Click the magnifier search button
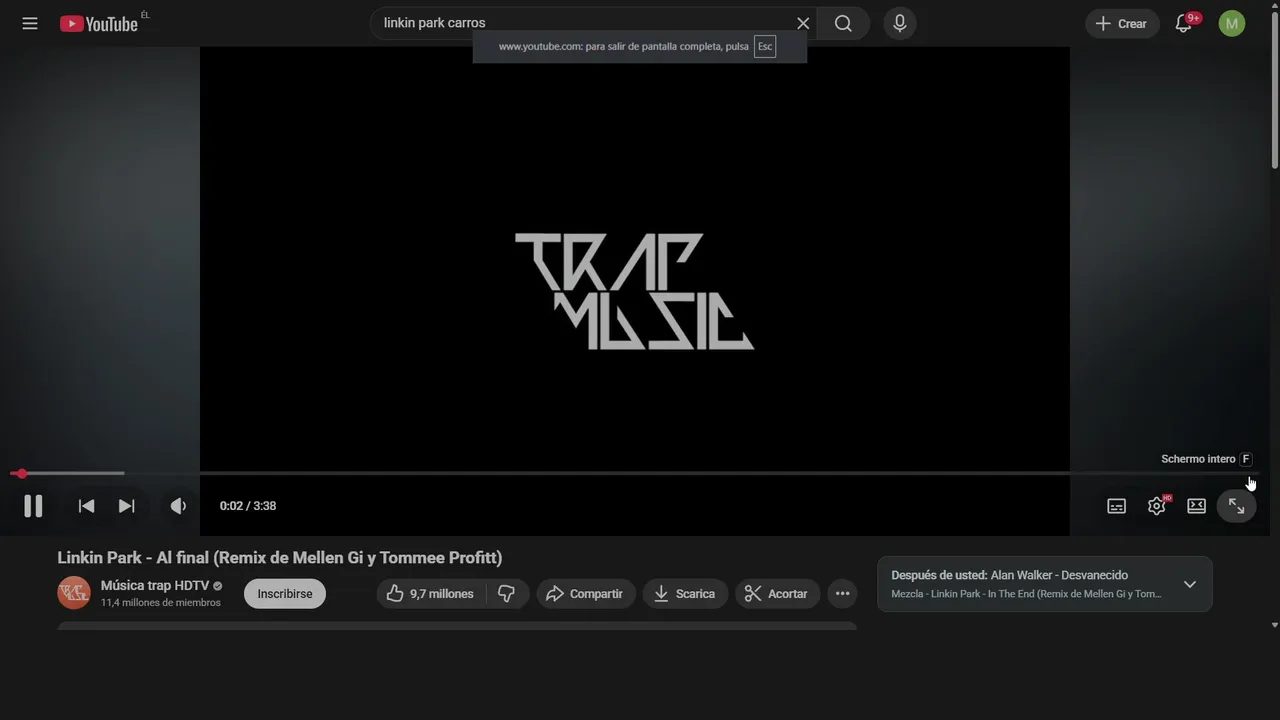Viewport: 1280px width, 720px height. tap(843, 23)
